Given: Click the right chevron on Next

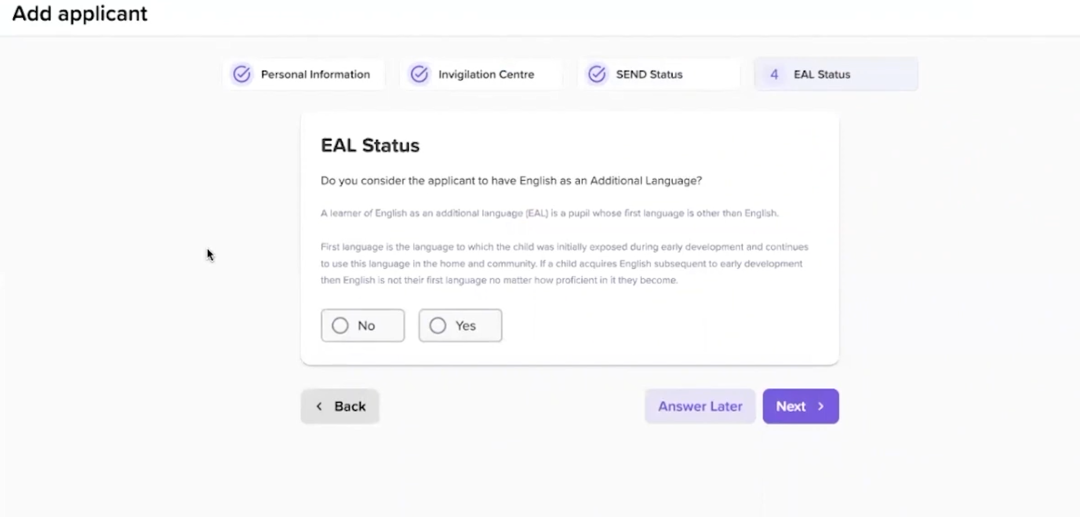Looking at the screenshot, I should (x=821, y=406).
